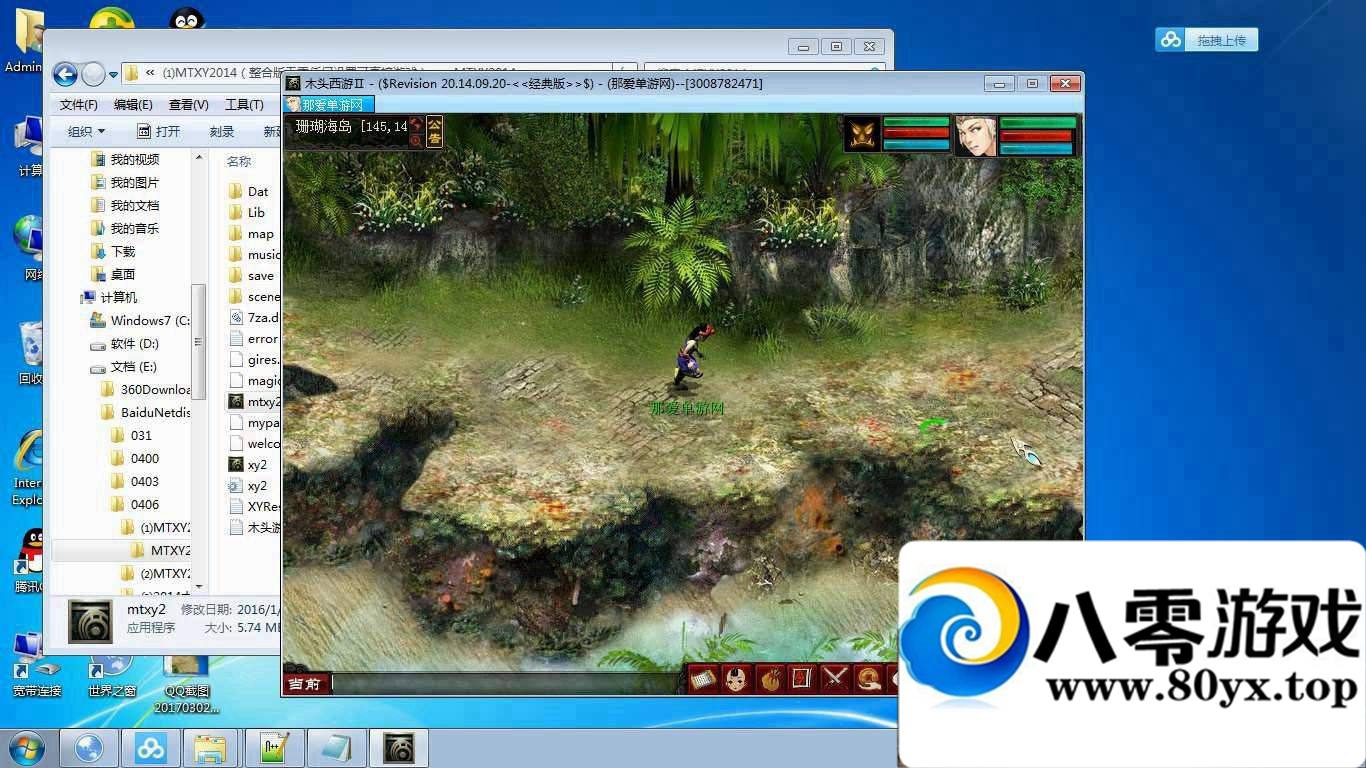Select the save folder in file list

[250, 275]
